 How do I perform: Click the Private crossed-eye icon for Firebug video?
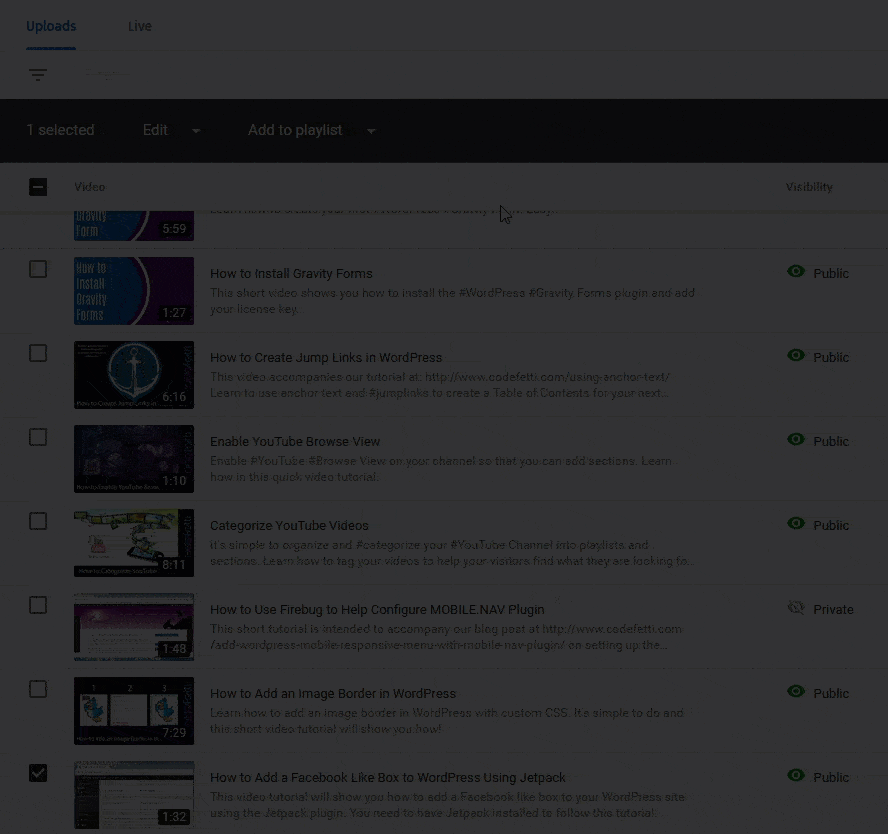tap(796, 608)
